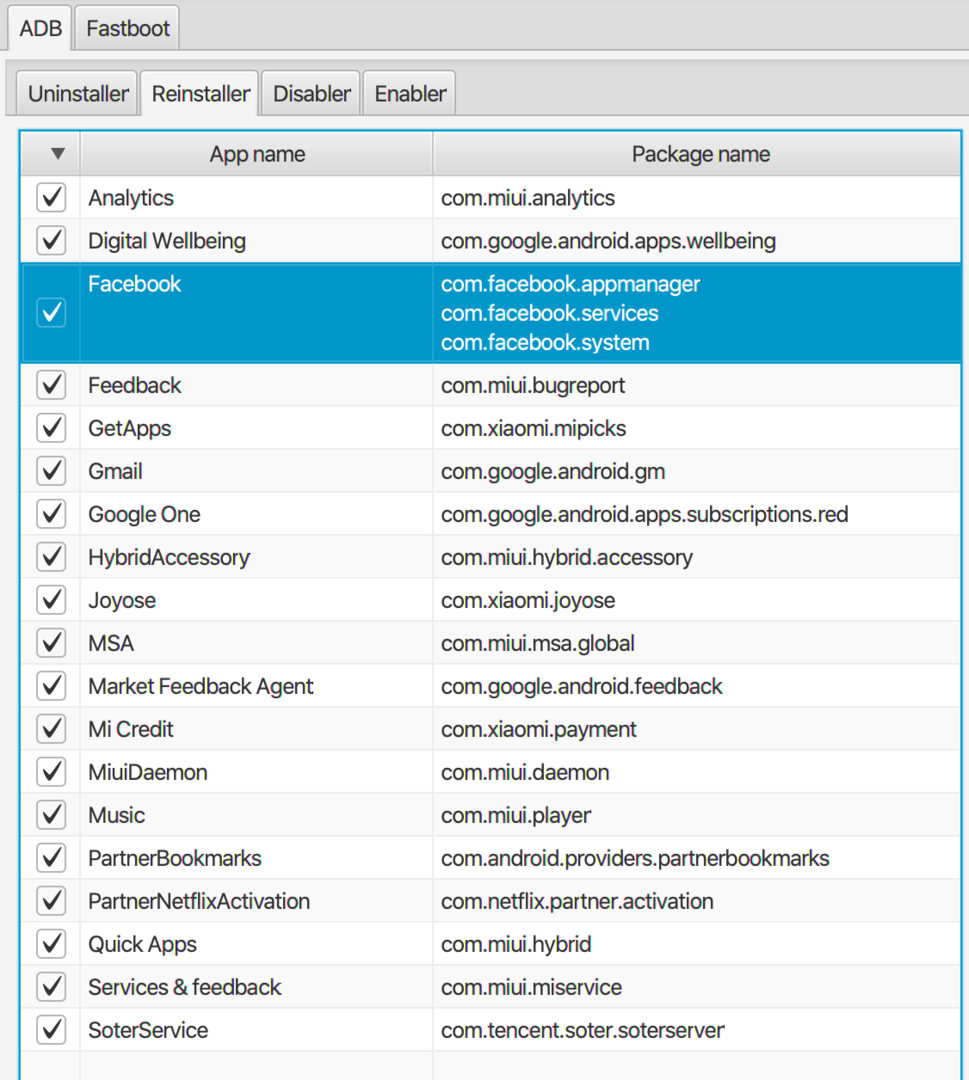Viewport: 969px width, 1080px height.
Task: Select the Digital Wellbeing app name
Action: (167, 241)
